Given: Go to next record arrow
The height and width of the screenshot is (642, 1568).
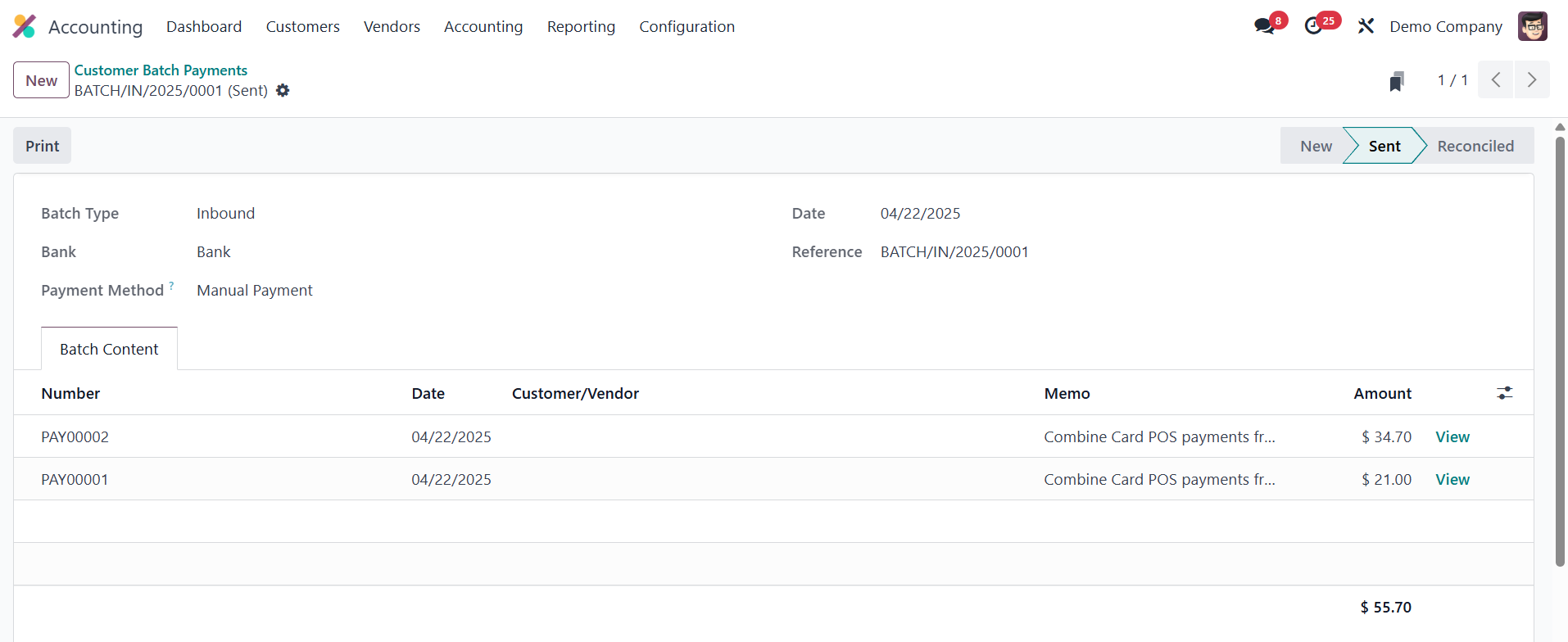Looking at the screenshot, I should [1531, 80].
